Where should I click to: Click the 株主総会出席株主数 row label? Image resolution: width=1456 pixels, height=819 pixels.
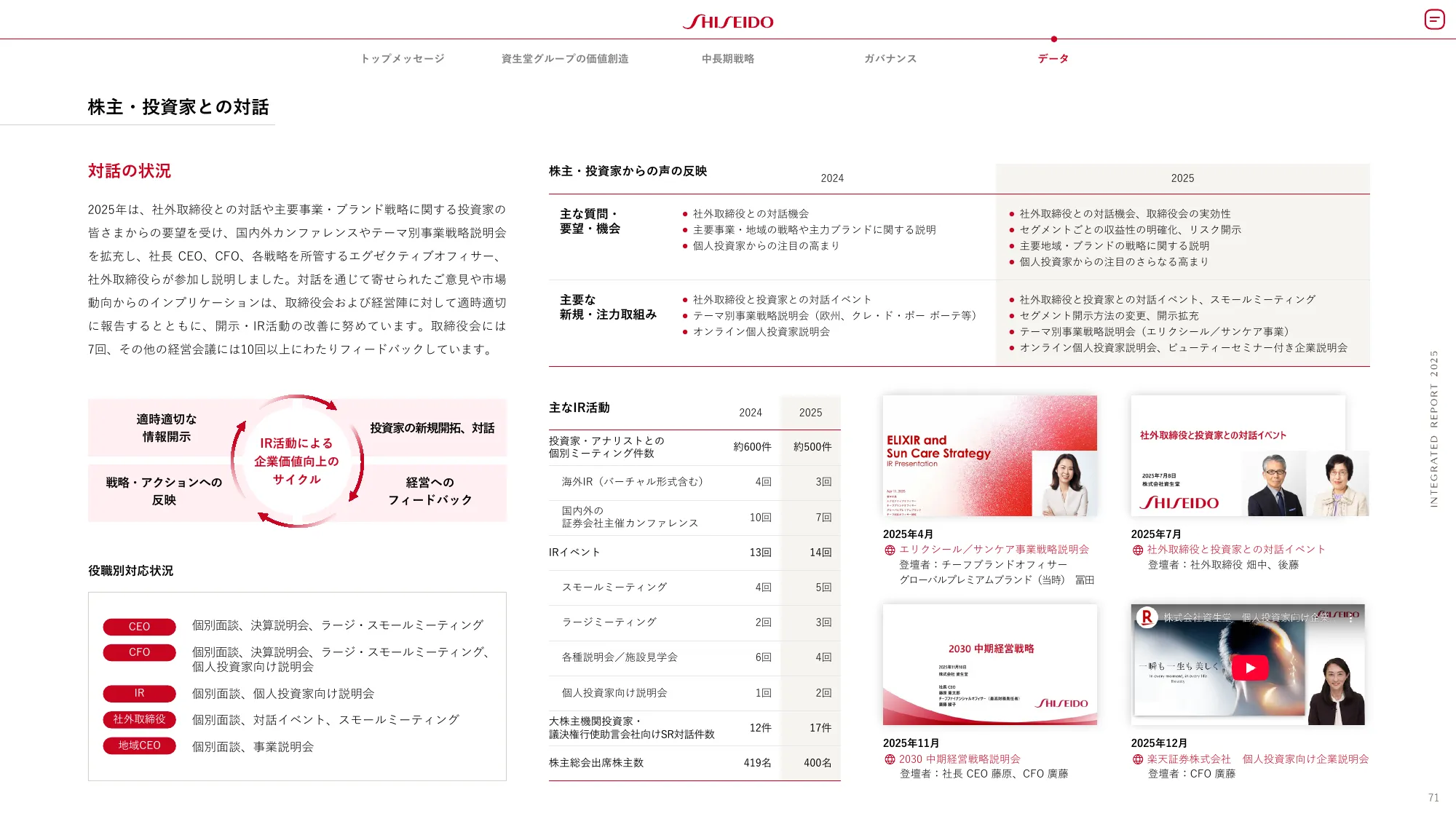pyautogui.click(x=596, y=763)
